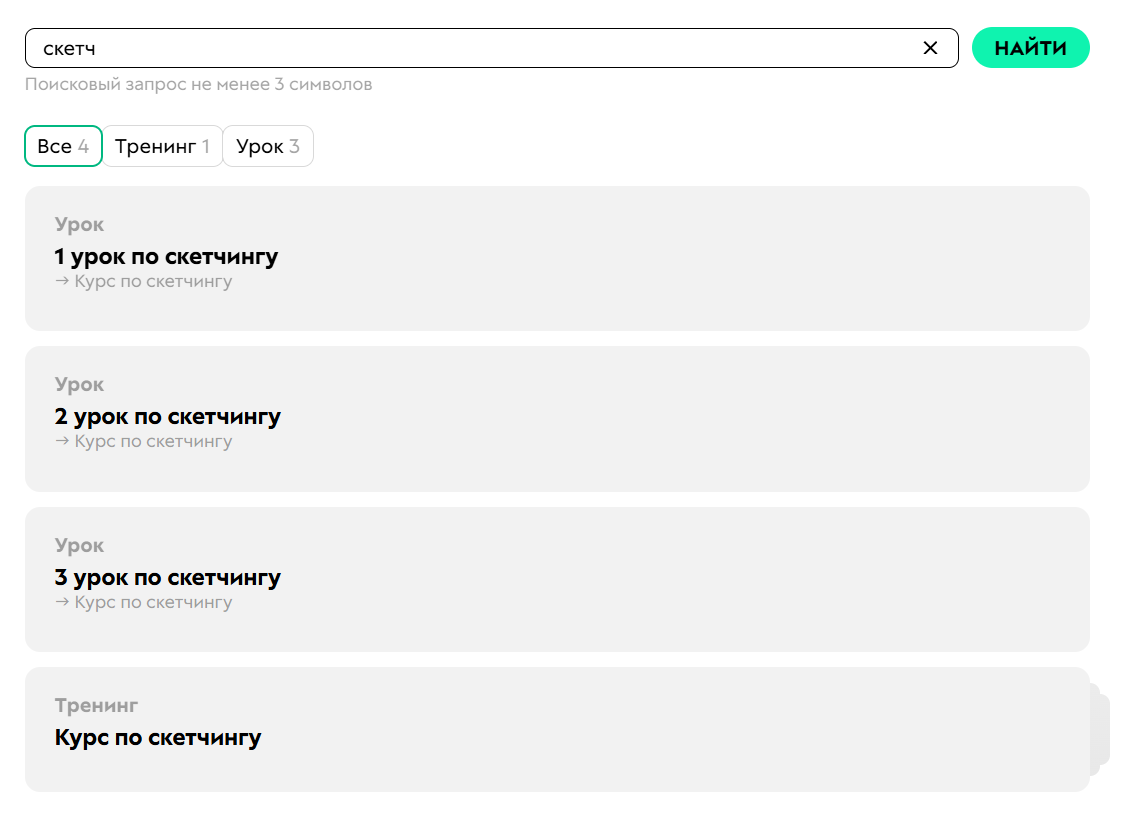Screen dimensions: 1124x814
Task: Click the arrow icon under 3 урок по скетчингу
Action: pos(62,603)
